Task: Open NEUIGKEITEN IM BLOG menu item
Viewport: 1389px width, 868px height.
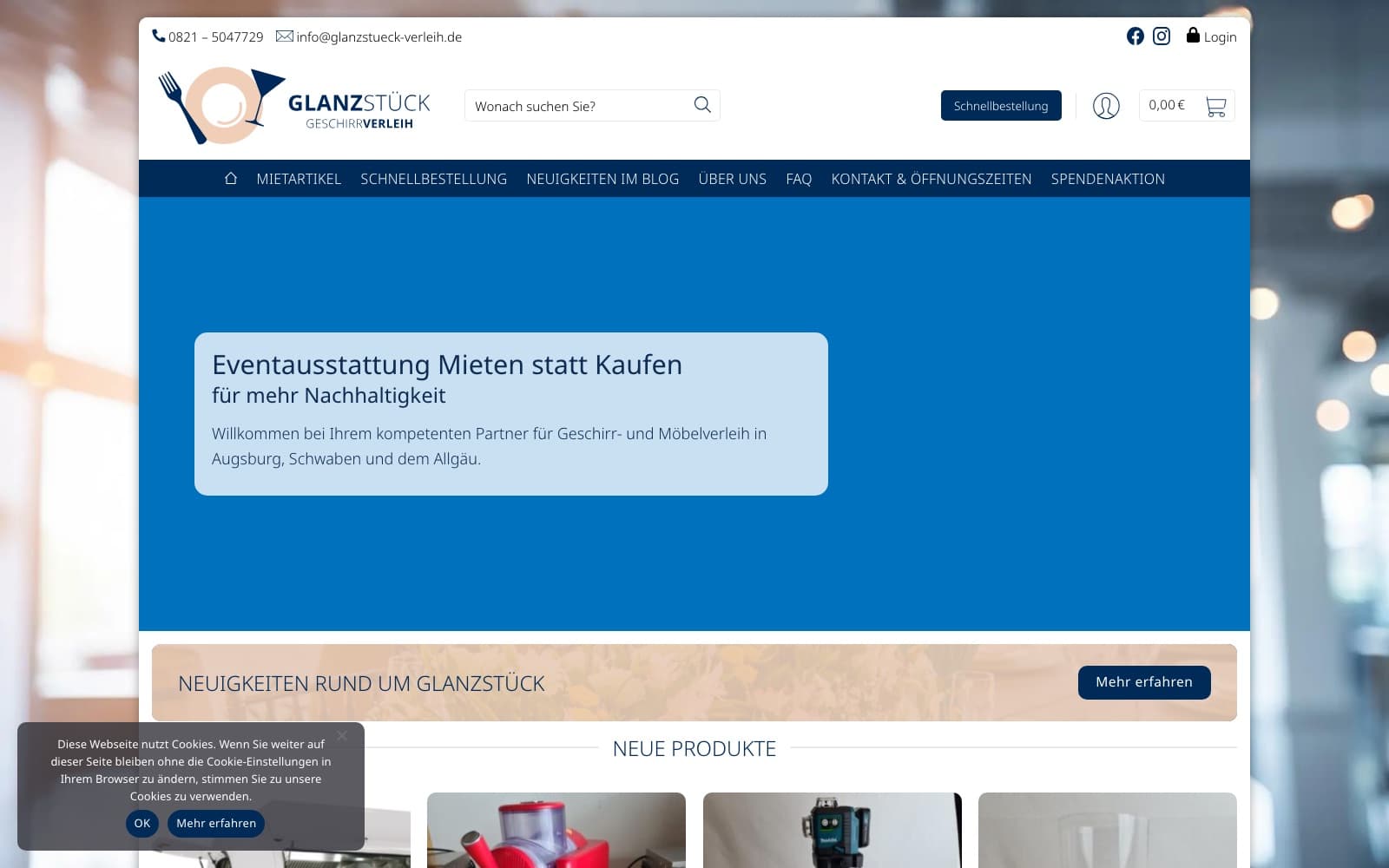Action: point(602,179)
